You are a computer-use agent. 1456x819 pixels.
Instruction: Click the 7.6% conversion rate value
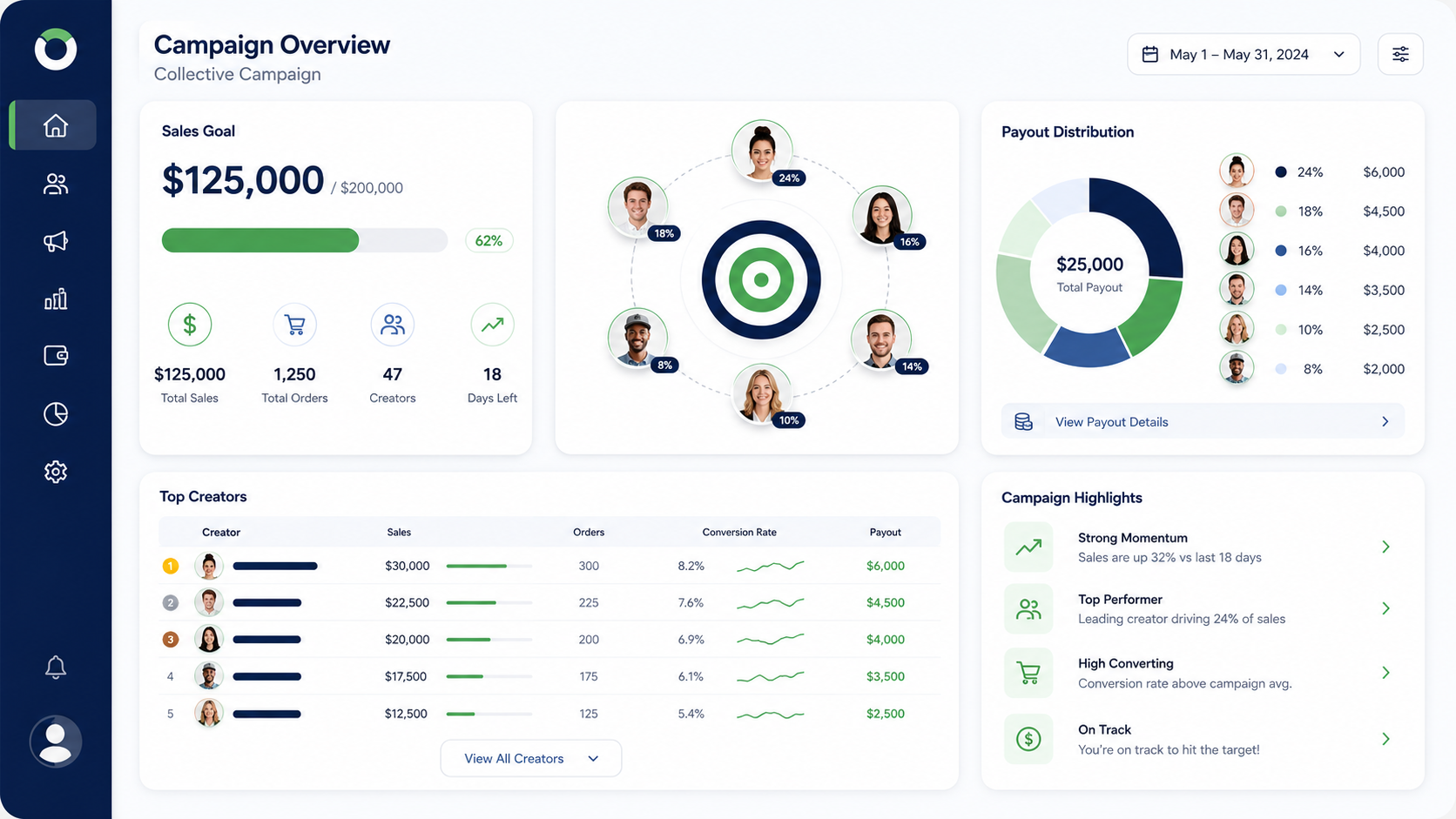point(691,602)
